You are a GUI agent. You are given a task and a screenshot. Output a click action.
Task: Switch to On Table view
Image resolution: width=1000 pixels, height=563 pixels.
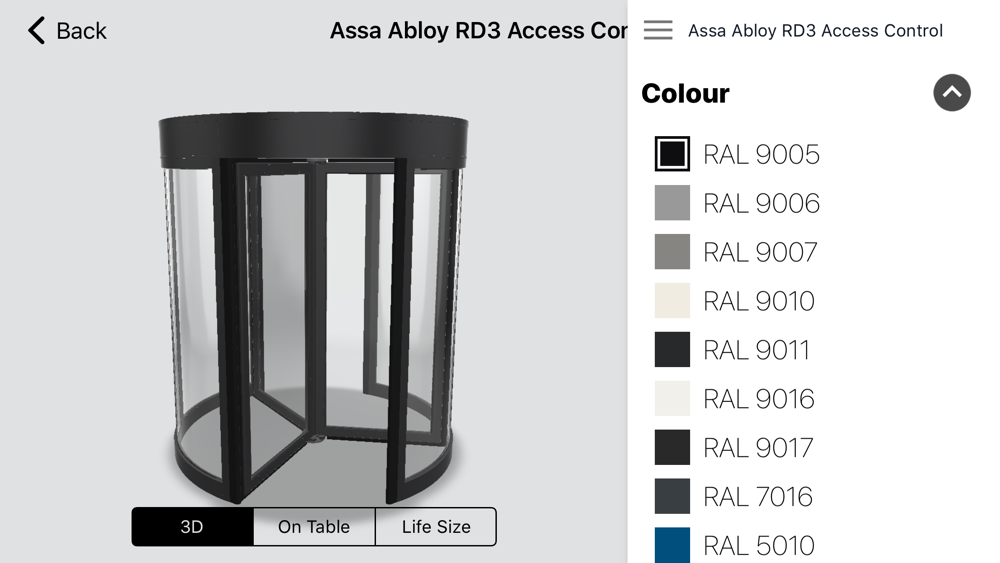[314, 527]
